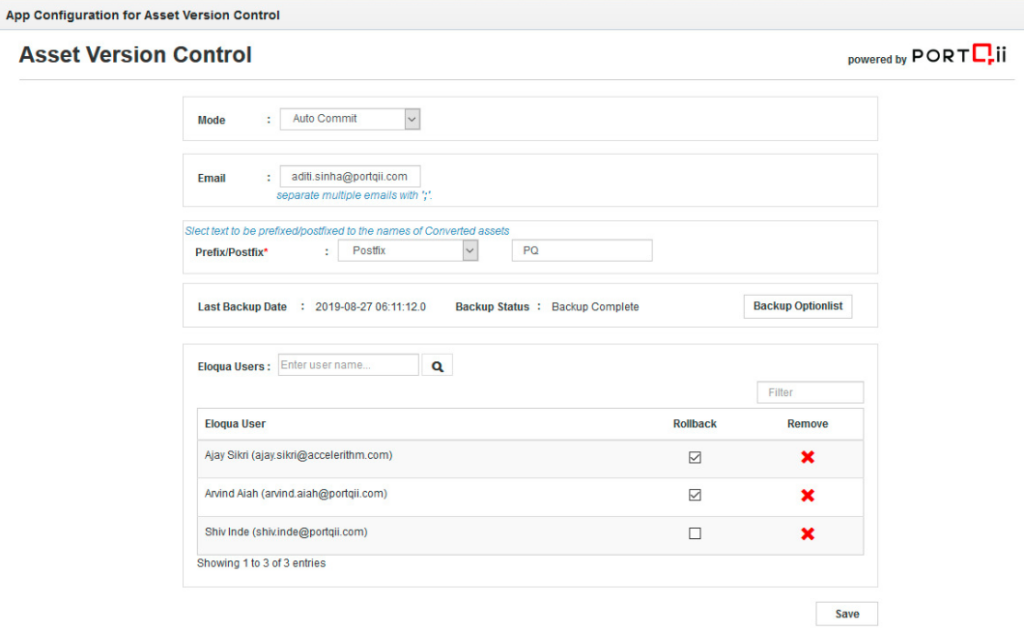Enable Rollback for Shiv Inde

coord(695,533)
